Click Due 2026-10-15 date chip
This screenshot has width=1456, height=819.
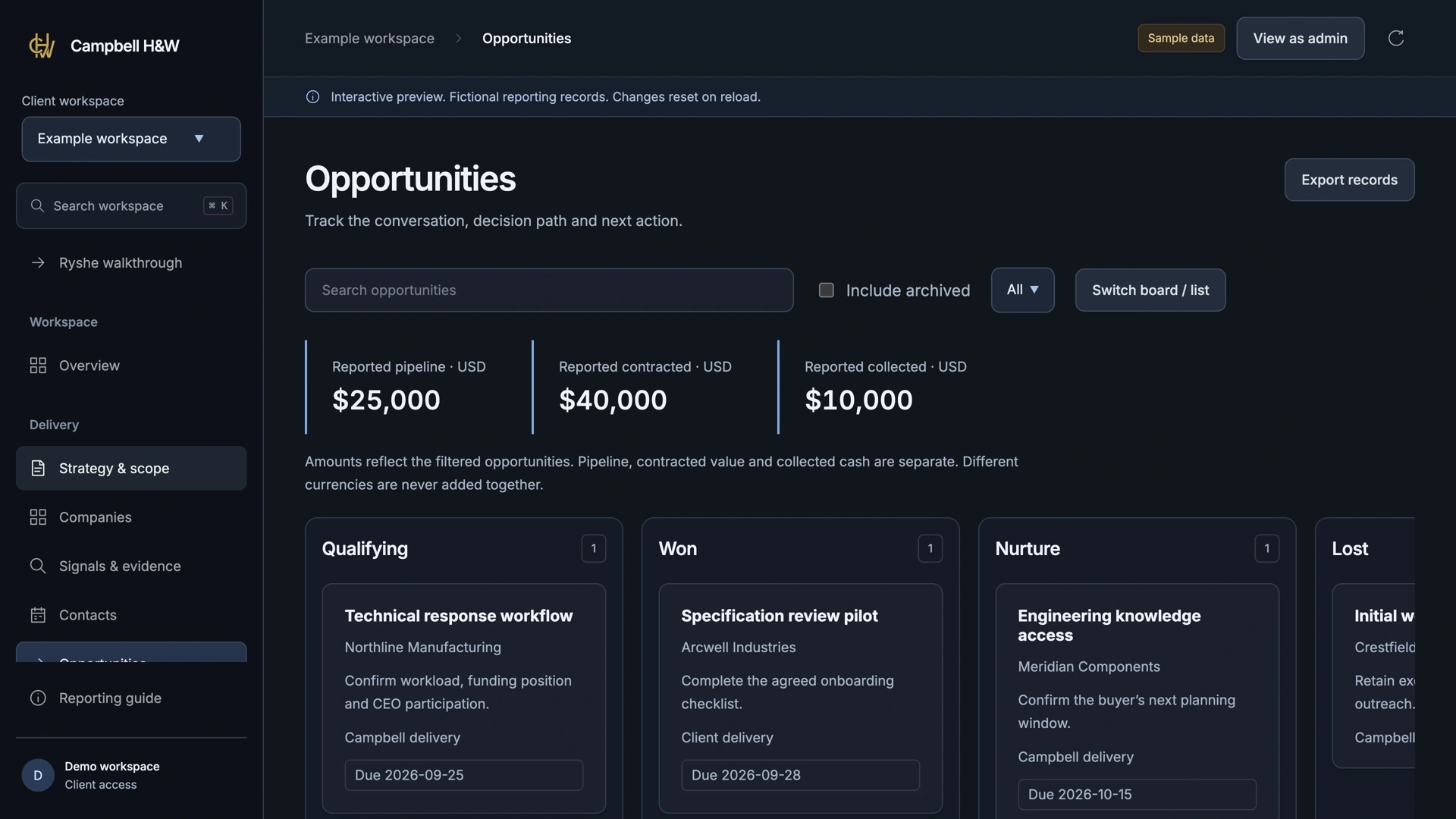click(x=1137, y=794)
